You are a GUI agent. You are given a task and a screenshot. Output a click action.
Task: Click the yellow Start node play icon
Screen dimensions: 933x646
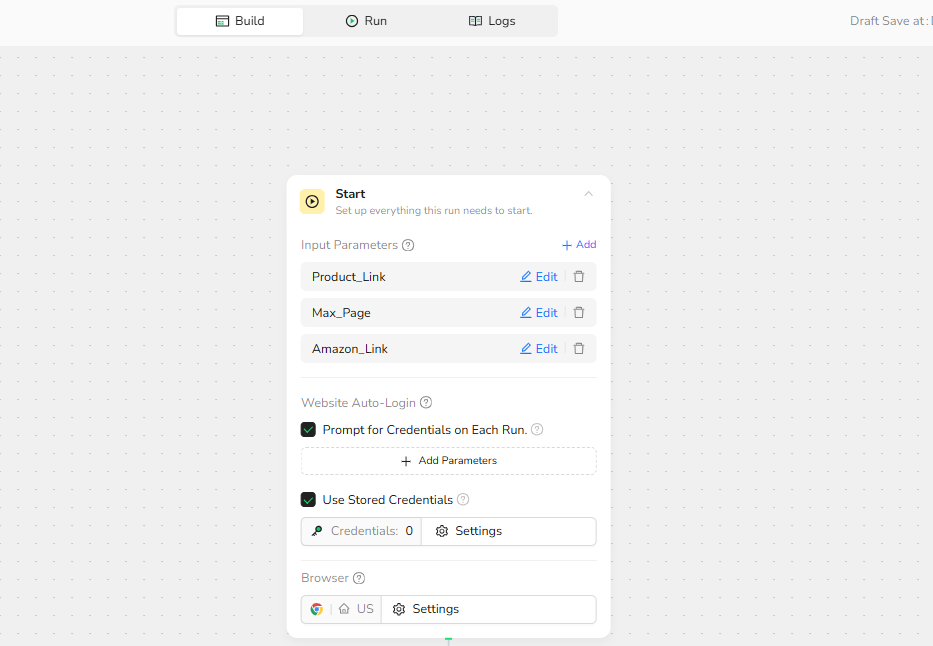(312, 202)
